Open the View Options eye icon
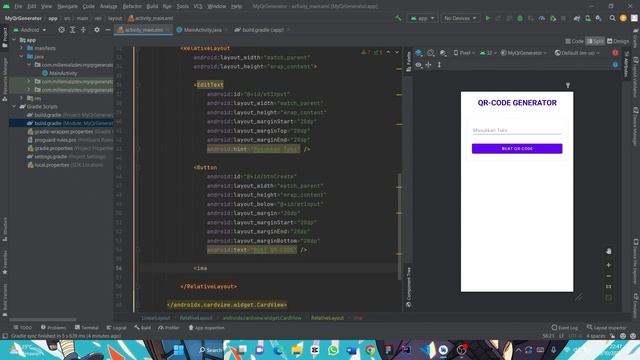This screenshot has width=640, height=360. click(418, 65)
